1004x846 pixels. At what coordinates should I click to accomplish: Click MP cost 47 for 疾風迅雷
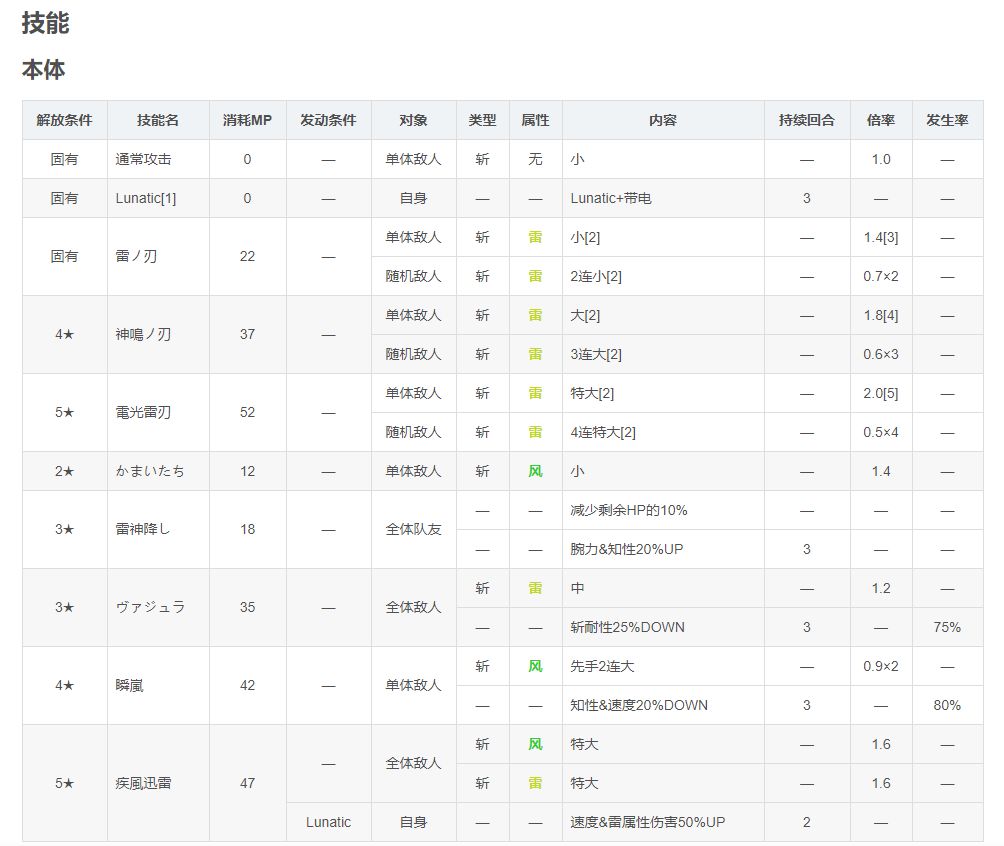coord(248,783)
